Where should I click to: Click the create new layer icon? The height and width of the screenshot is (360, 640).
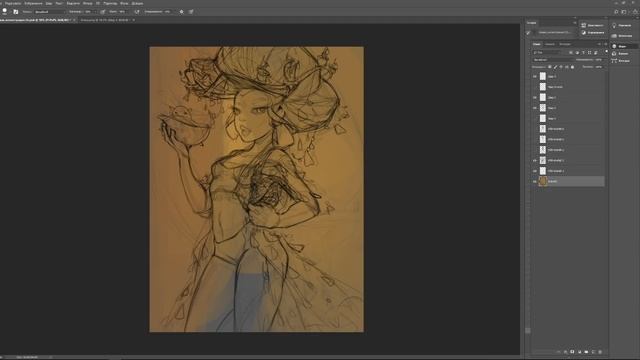point(593,352)
